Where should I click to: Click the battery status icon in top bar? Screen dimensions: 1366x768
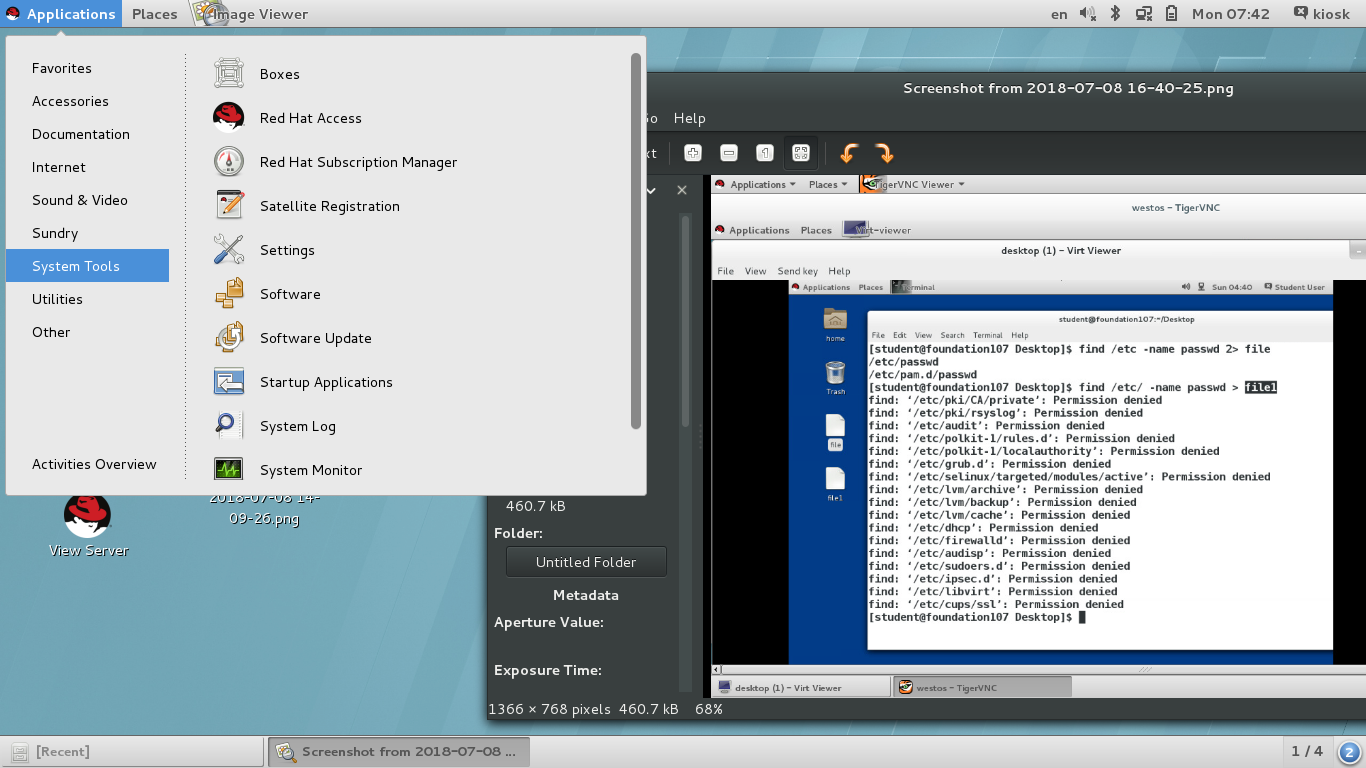pyautogui.click(x=1171, y=14)
